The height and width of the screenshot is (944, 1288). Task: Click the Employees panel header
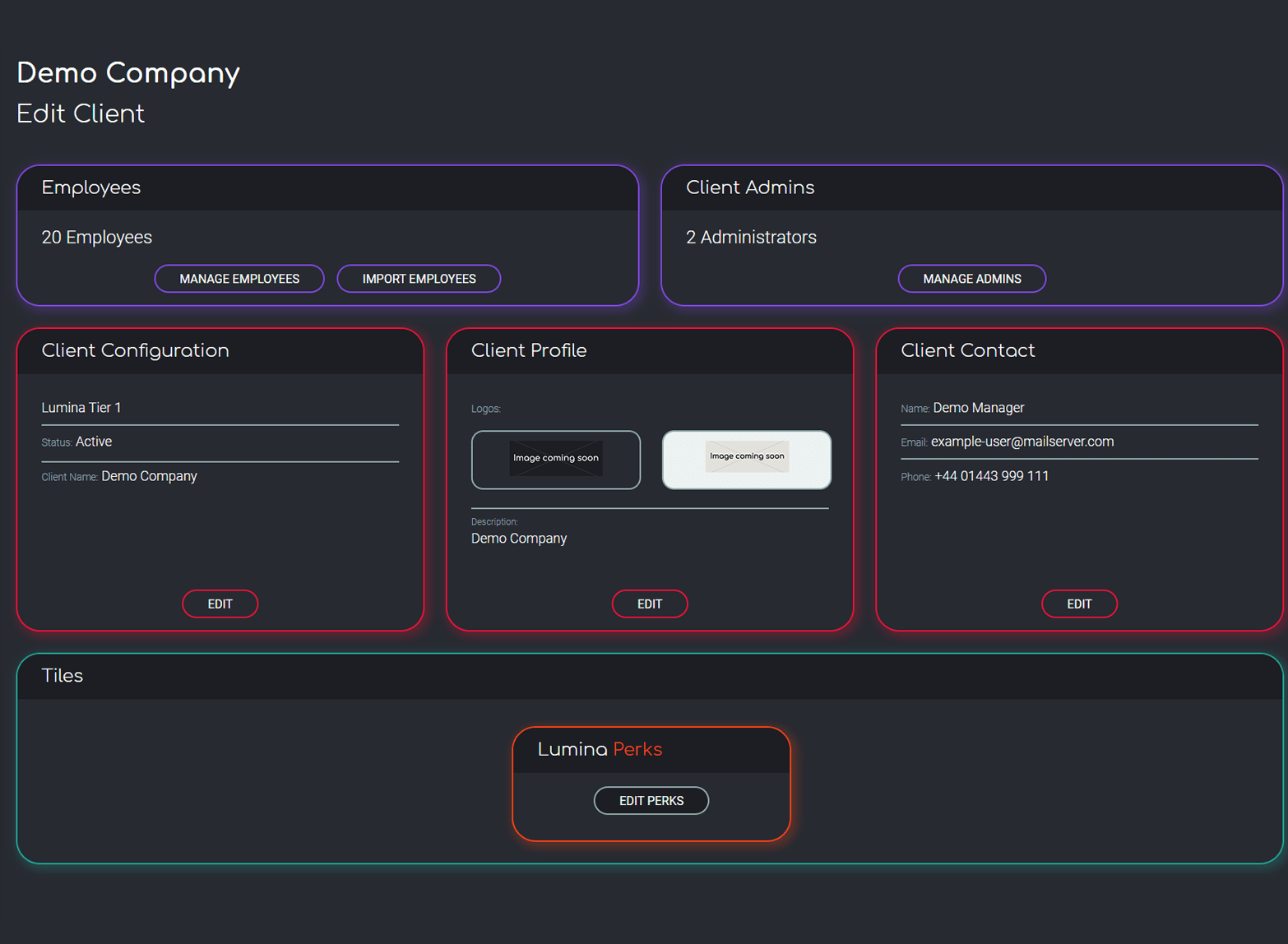[x=91, y=187]
